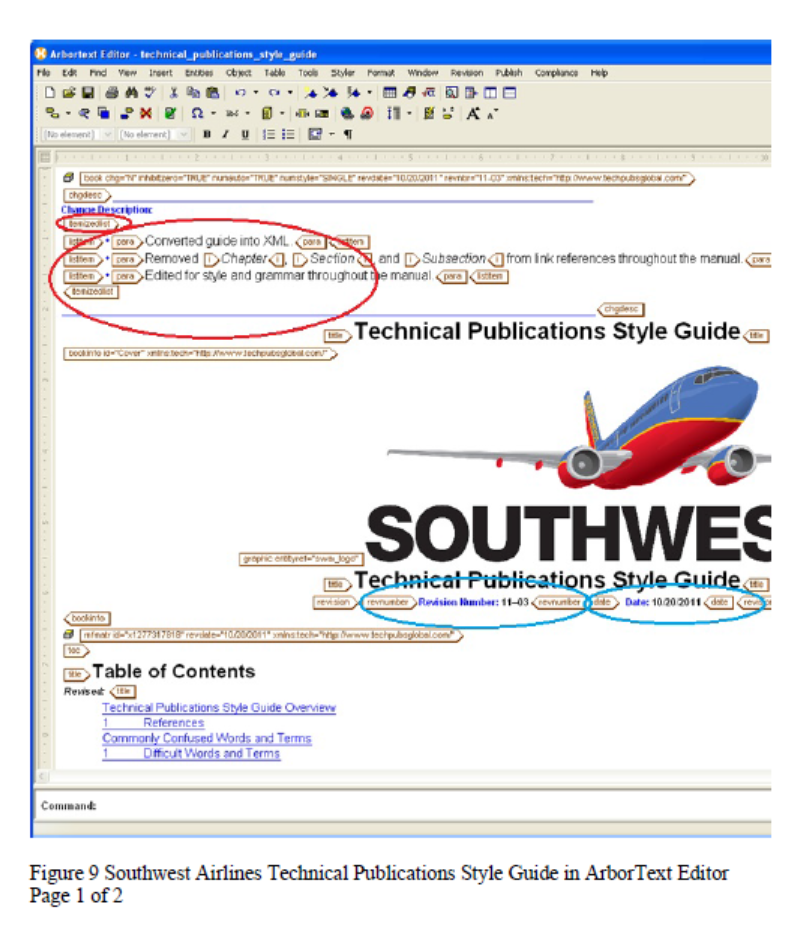Open the Compliance menu
Image resolution: width=810 pixels, height=940 pixels.
tap(556, 73)
